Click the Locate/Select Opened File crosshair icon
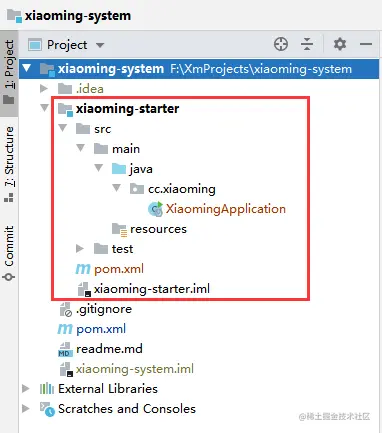 coord(281,44)
